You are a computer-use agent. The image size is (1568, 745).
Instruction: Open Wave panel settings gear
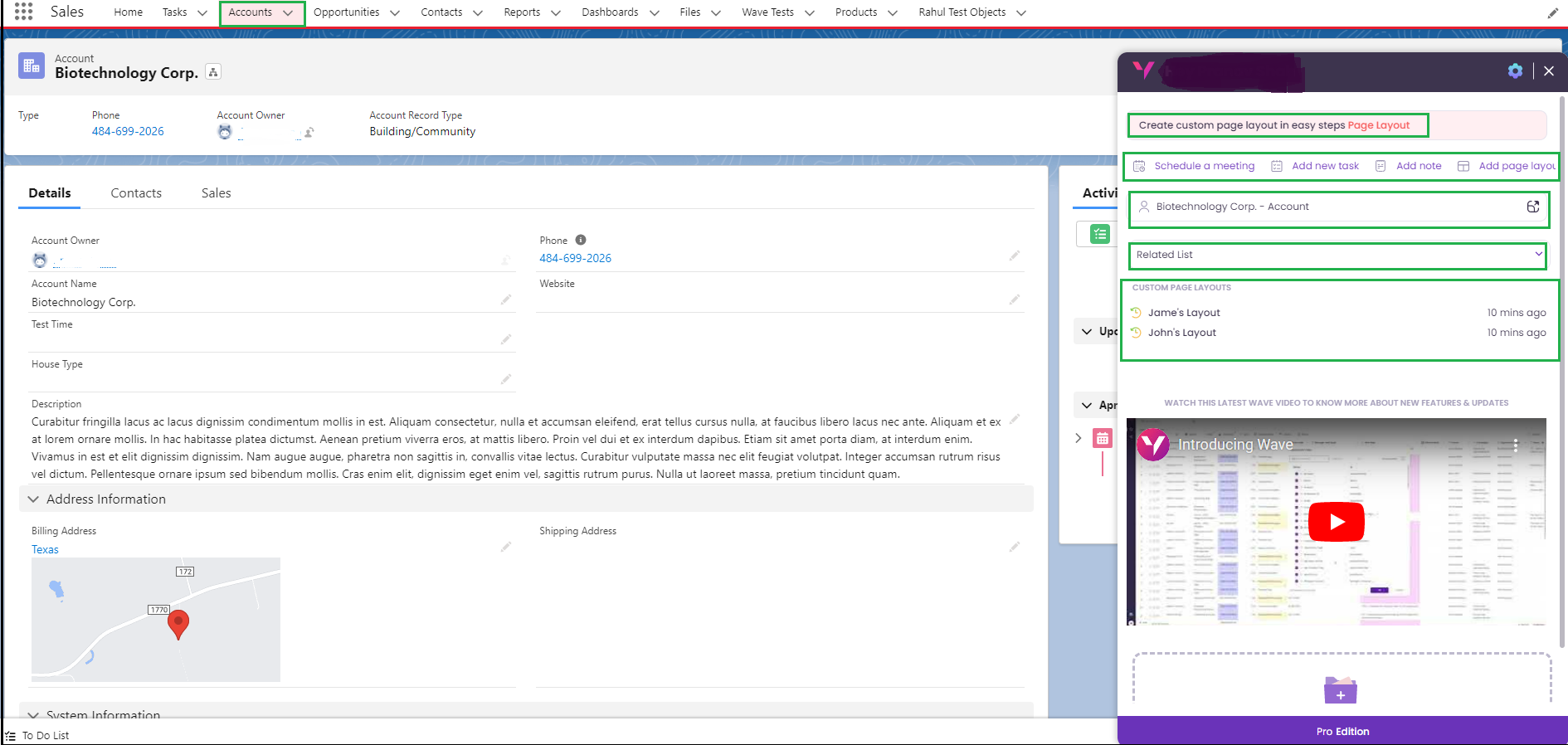pos(1515,71)
